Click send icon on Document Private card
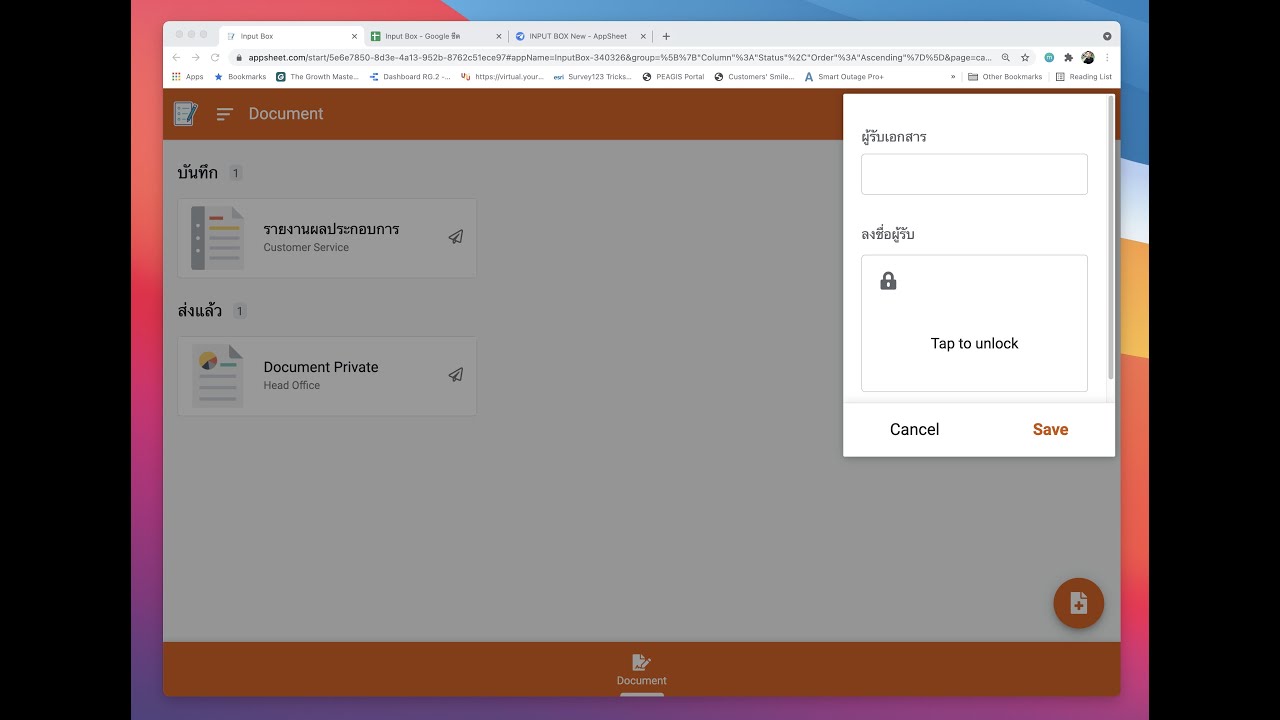The height and width of the screenshot is (720, 1280). click(455, 375)
